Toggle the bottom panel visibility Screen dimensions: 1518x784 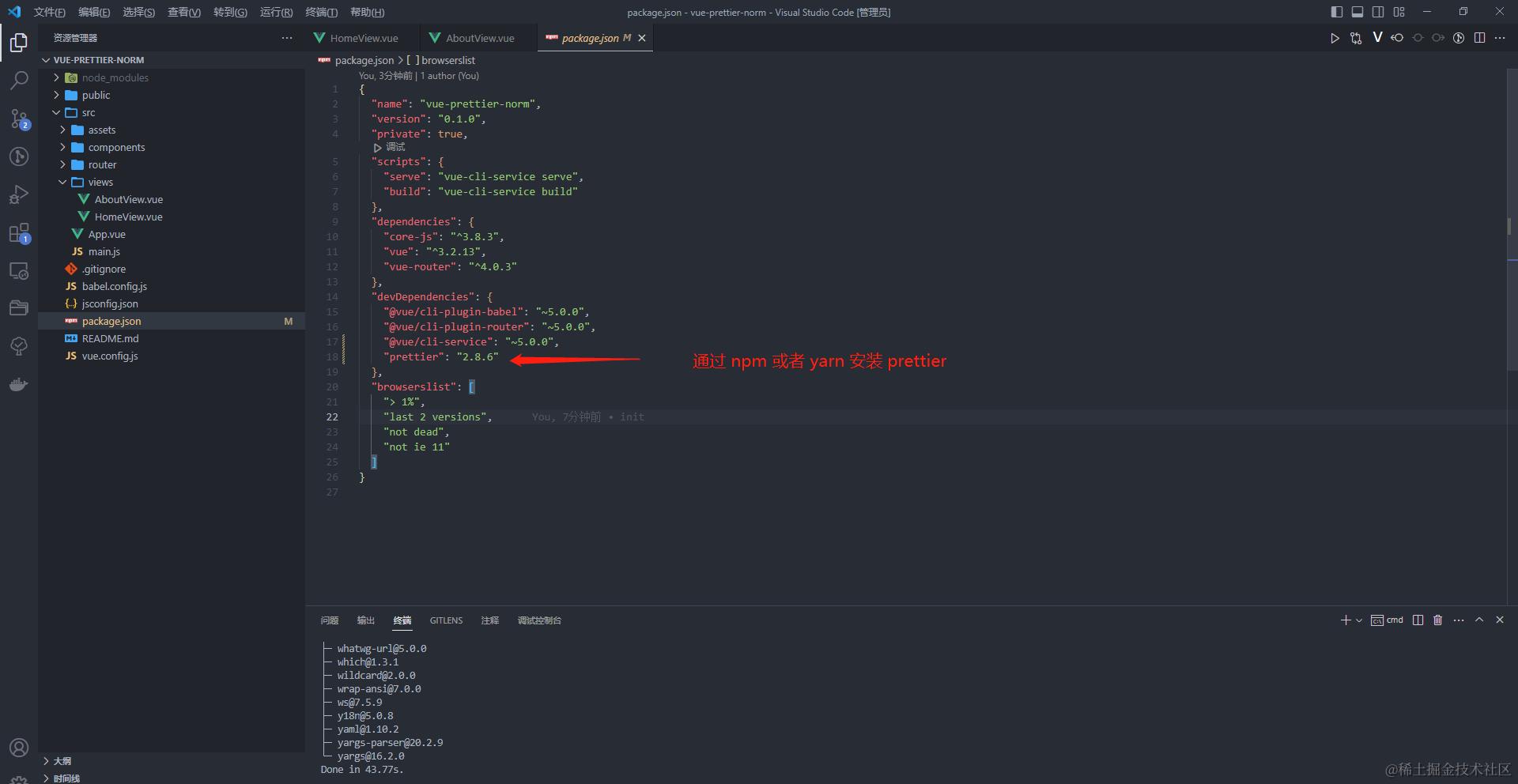pos(1358,12)
